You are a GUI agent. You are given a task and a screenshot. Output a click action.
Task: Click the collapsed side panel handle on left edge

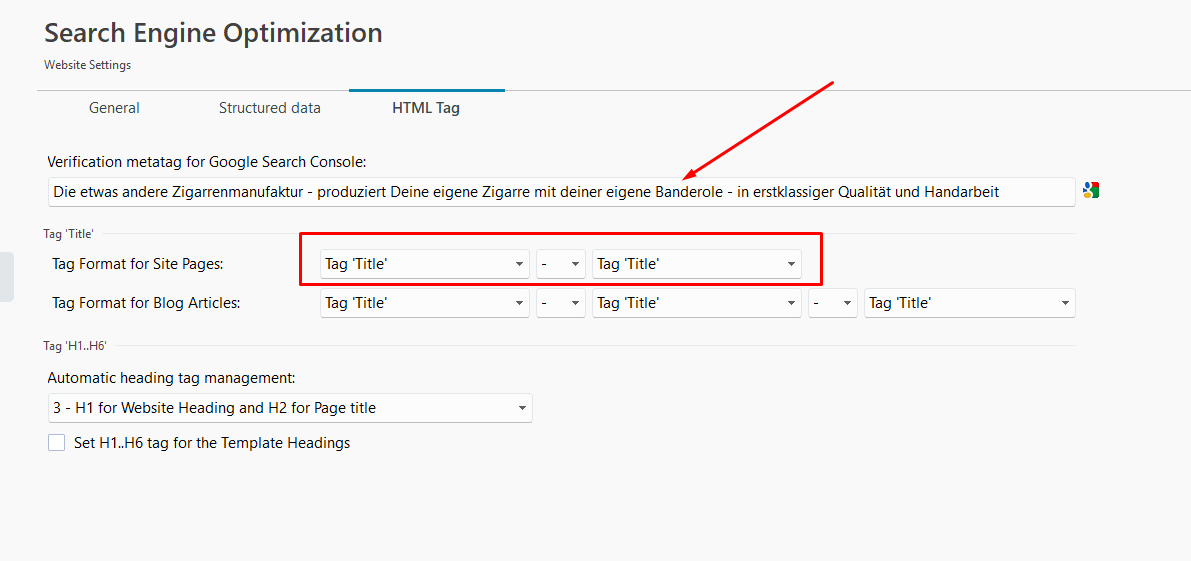(6, 277)
